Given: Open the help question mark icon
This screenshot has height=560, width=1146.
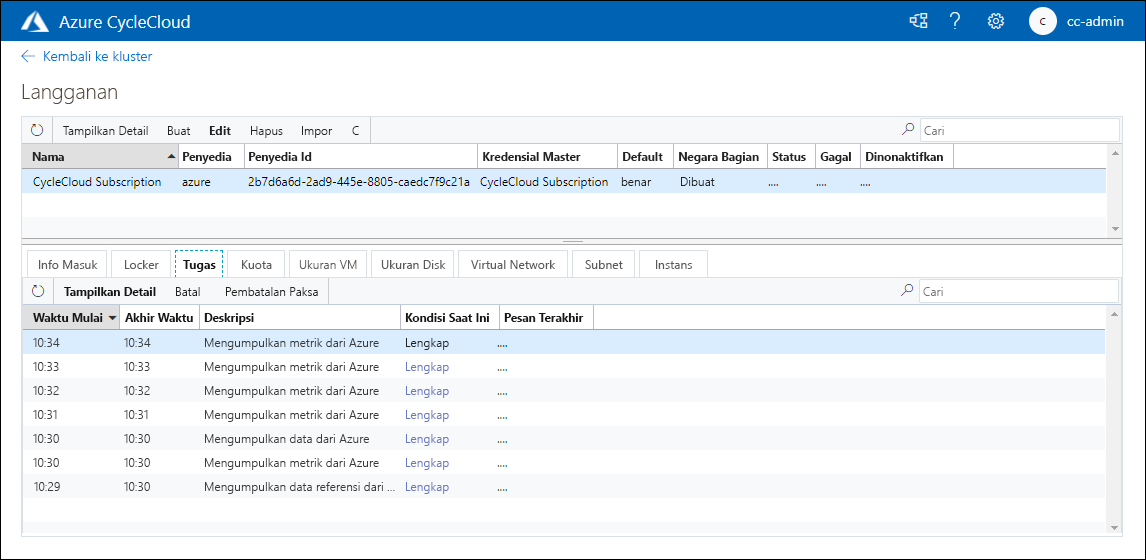Looking at the screenshot, I should tap(955, 21).
